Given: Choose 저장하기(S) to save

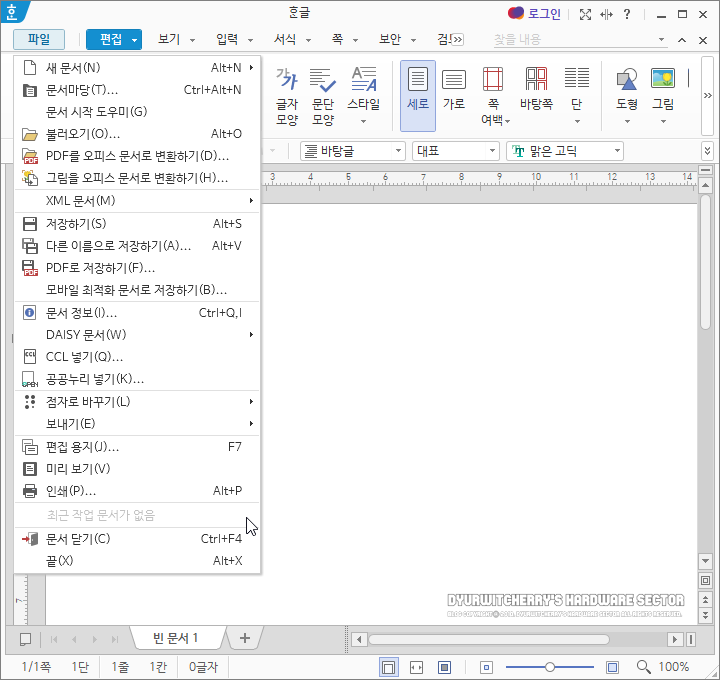Looking at the screenshot, I should [x=137, y=224].
